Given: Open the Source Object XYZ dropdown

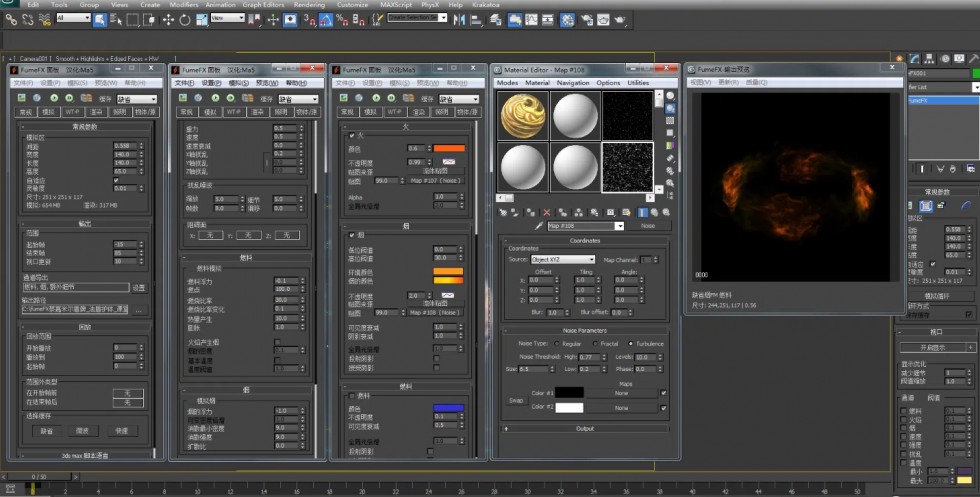Looking at the screenshot, I should 562,259.
